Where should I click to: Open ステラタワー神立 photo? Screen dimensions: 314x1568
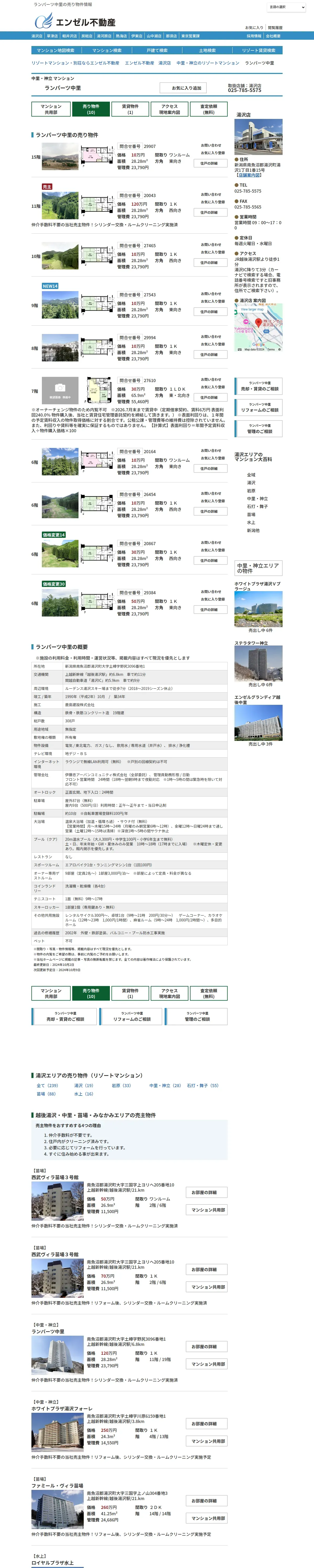point(259,664)
